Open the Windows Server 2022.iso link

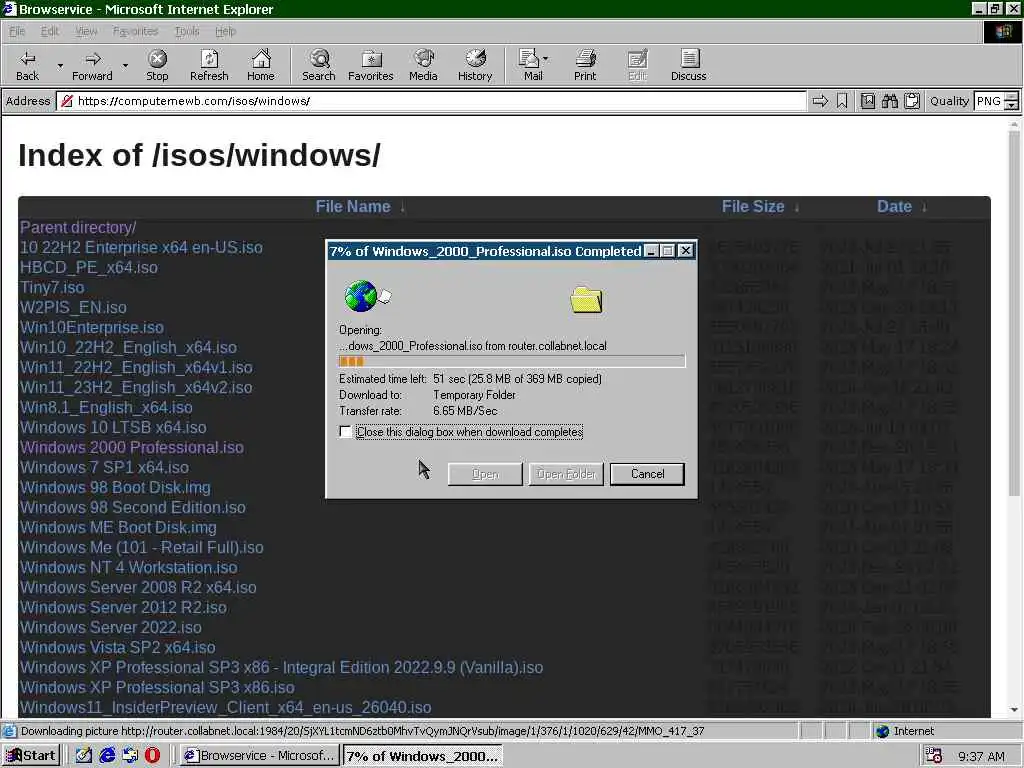[110, 628]
